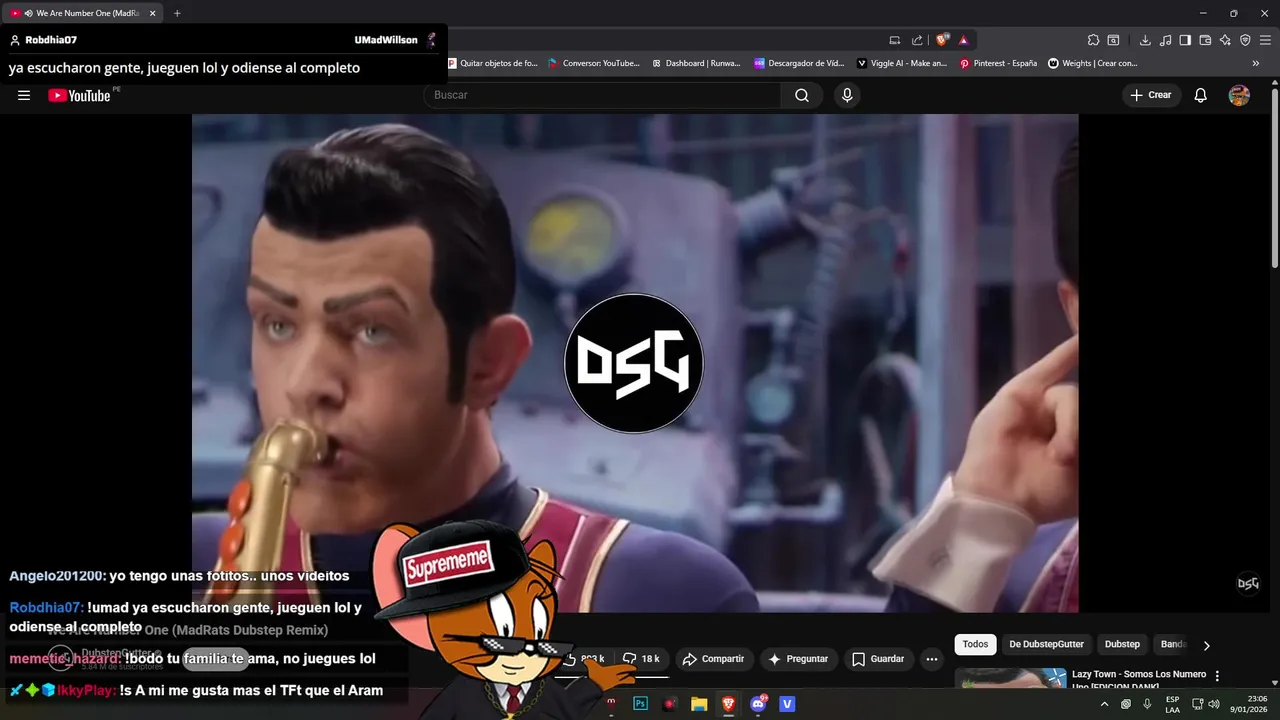Click the Preguntar ask button
The height and width of the screenshot is (720, 1280).
coord(797,659)
